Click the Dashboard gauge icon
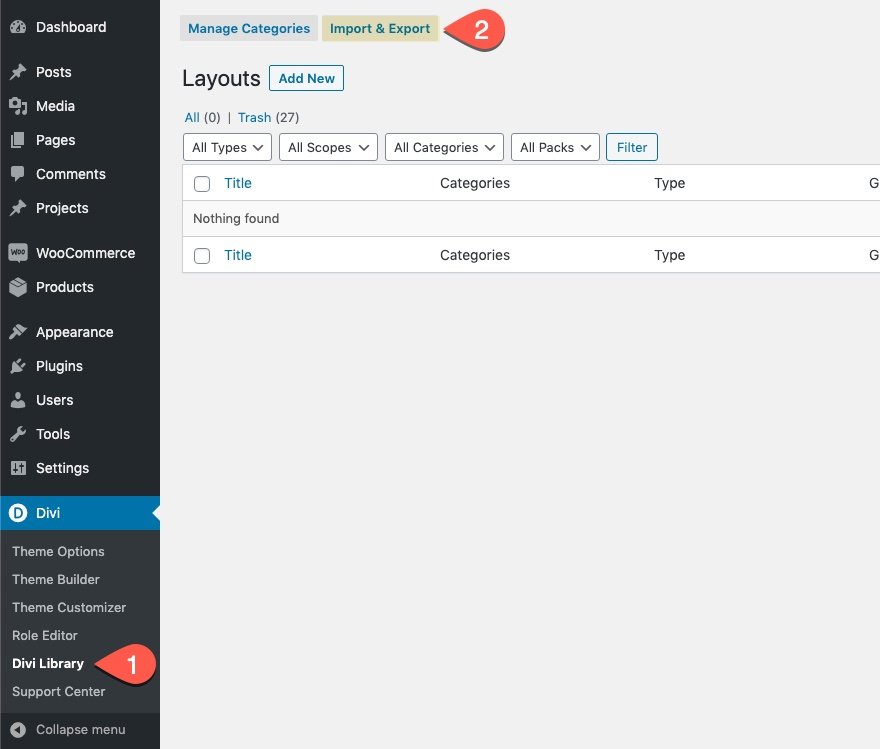 (x=18, y=27)
